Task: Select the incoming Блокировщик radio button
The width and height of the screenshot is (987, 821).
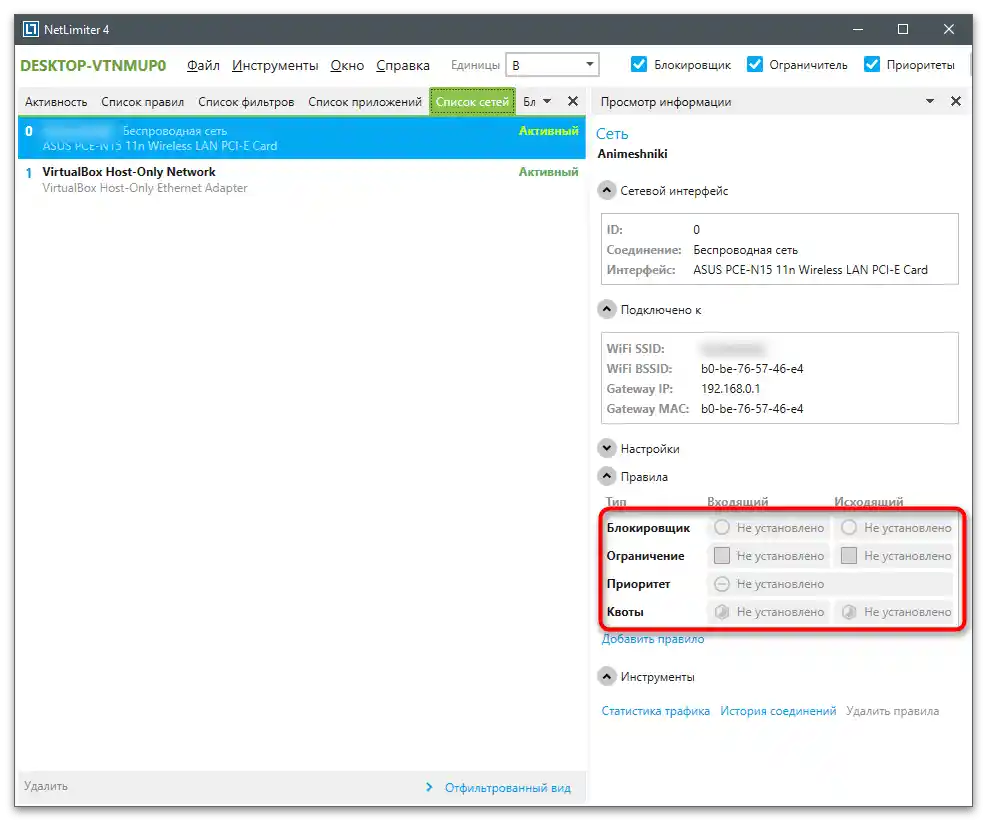Action: coord(722,527)
